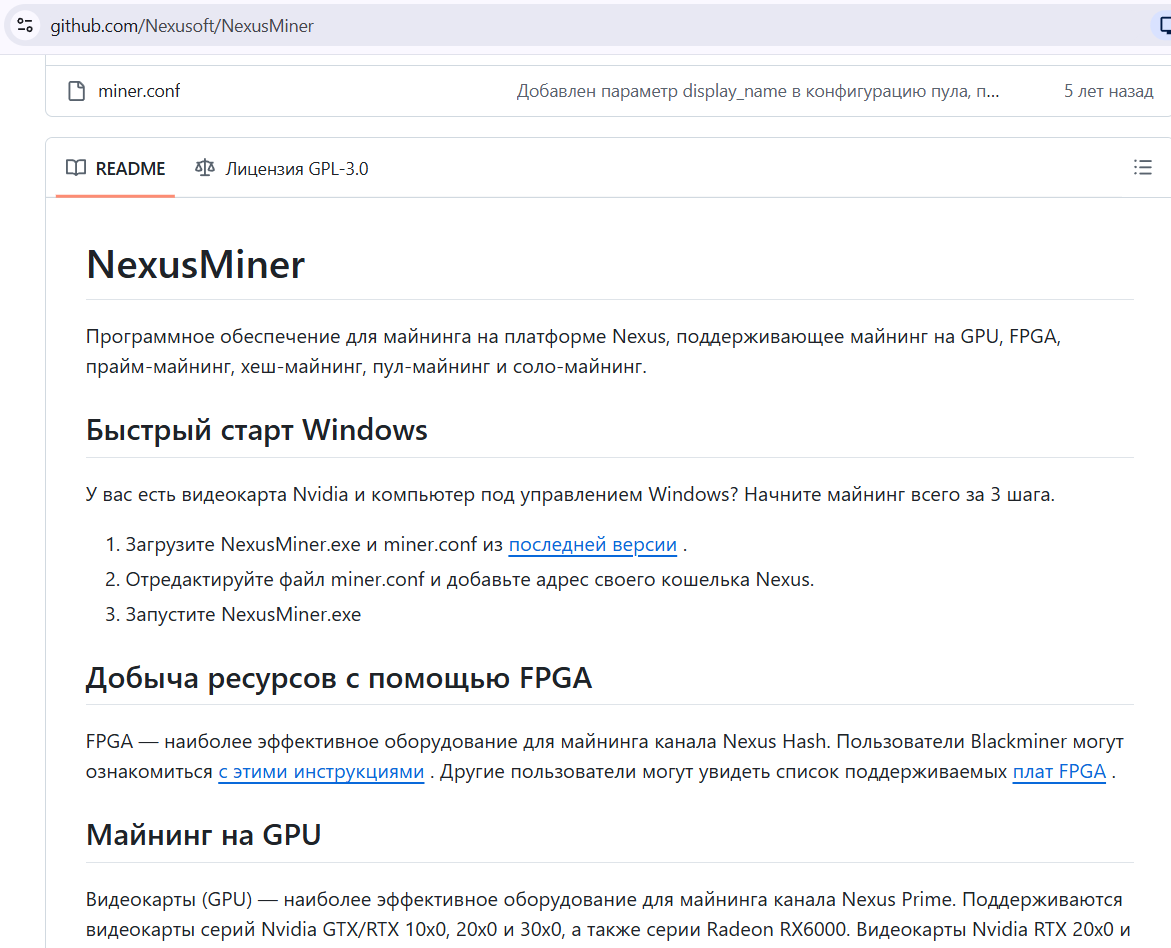Click the 'Добыча ресурсов с помощью FPGA' heading
1171x948 pixels.
click(339, 678)
